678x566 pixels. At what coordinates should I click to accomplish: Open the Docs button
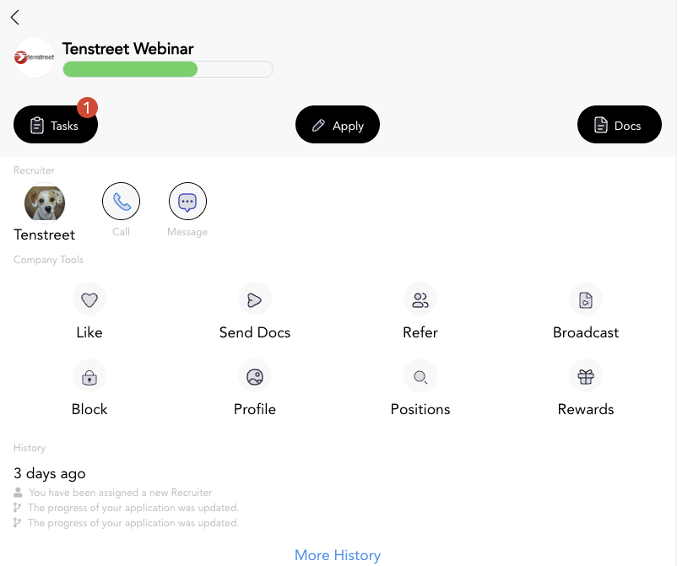pos(619,125)
